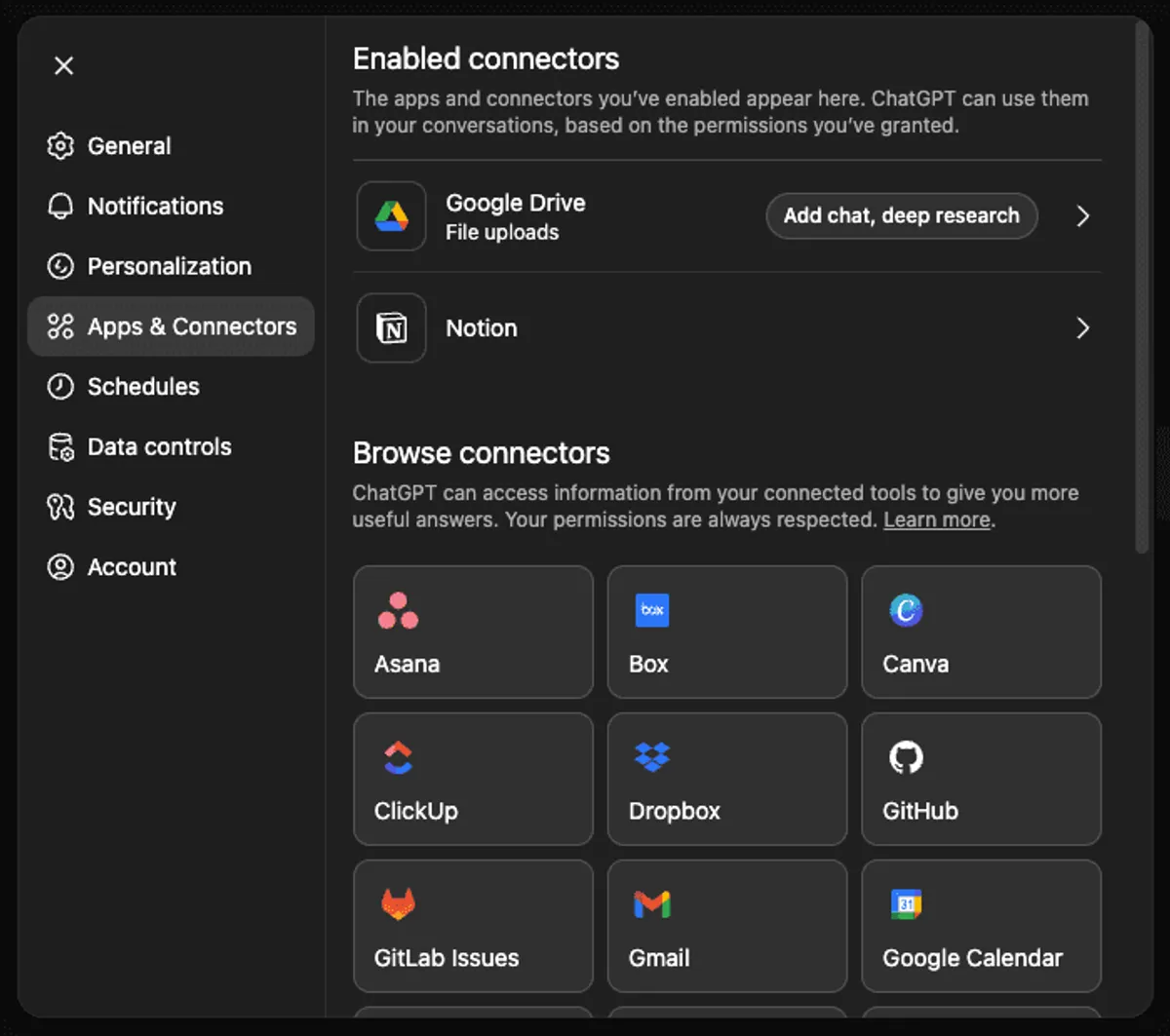The width and height of the screenshot is (1170, 1036).
Task: Go to the Personalization settings
Action: pyautogui.click(x=168, y=266)
